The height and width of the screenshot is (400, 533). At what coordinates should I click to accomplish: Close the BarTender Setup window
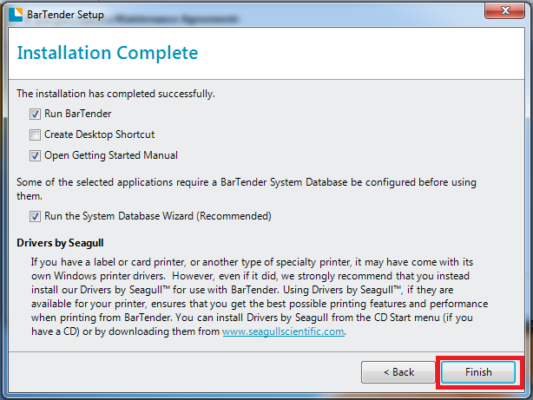tap(504, 10)
